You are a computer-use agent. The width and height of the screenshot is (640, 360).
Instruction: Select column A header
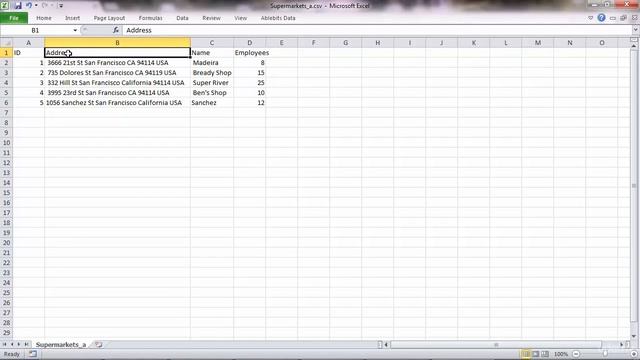point(28,42)
